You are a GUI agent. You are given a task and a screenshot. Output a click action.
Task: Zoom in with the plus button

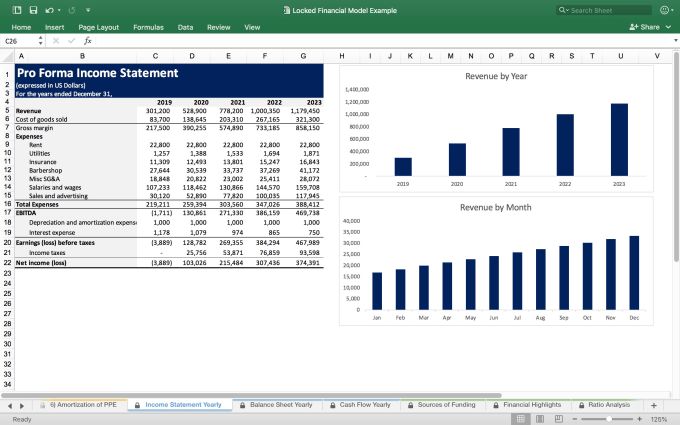pos(639,419)
